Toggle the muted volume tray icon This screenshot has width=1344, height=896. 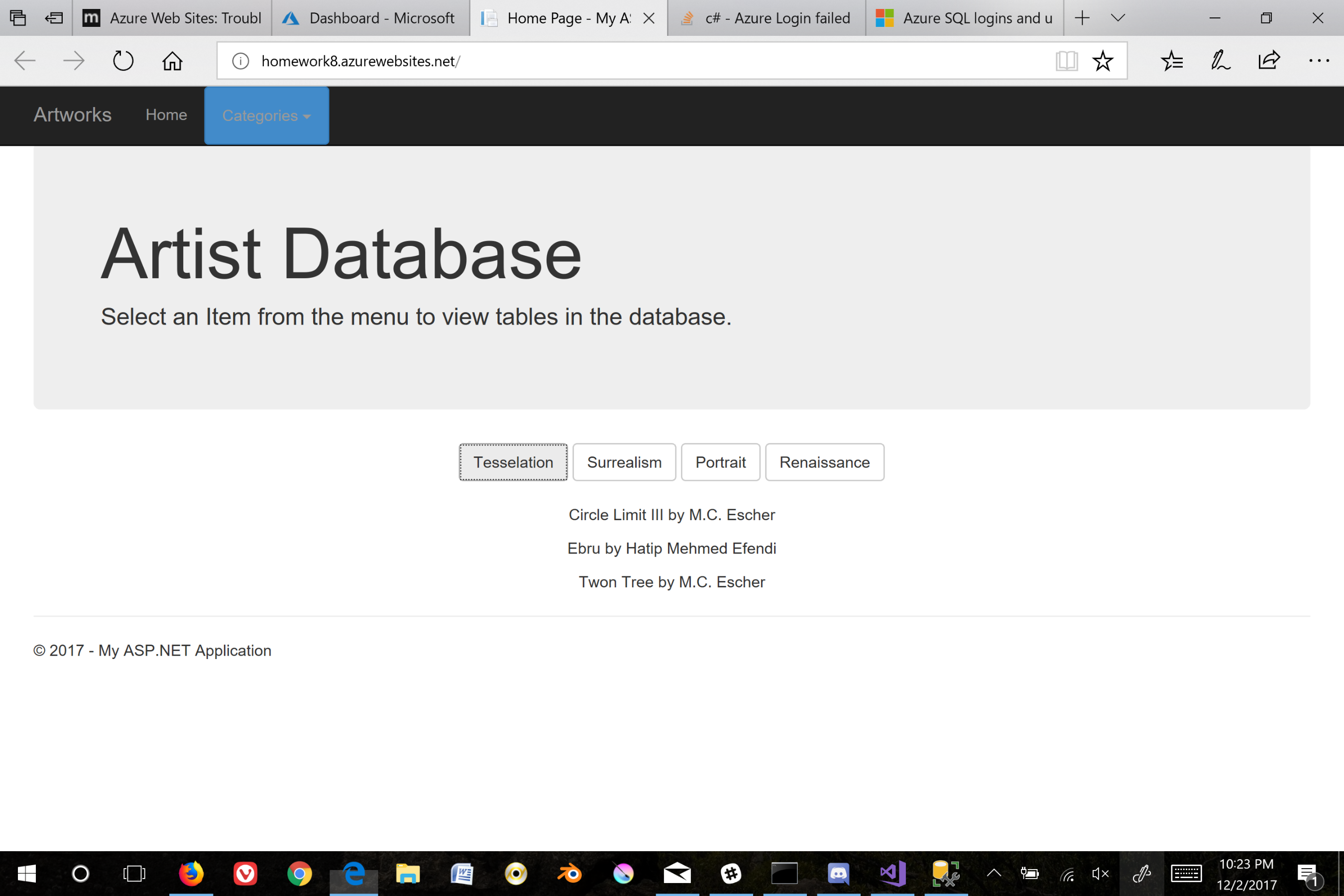coord(1100,873)
